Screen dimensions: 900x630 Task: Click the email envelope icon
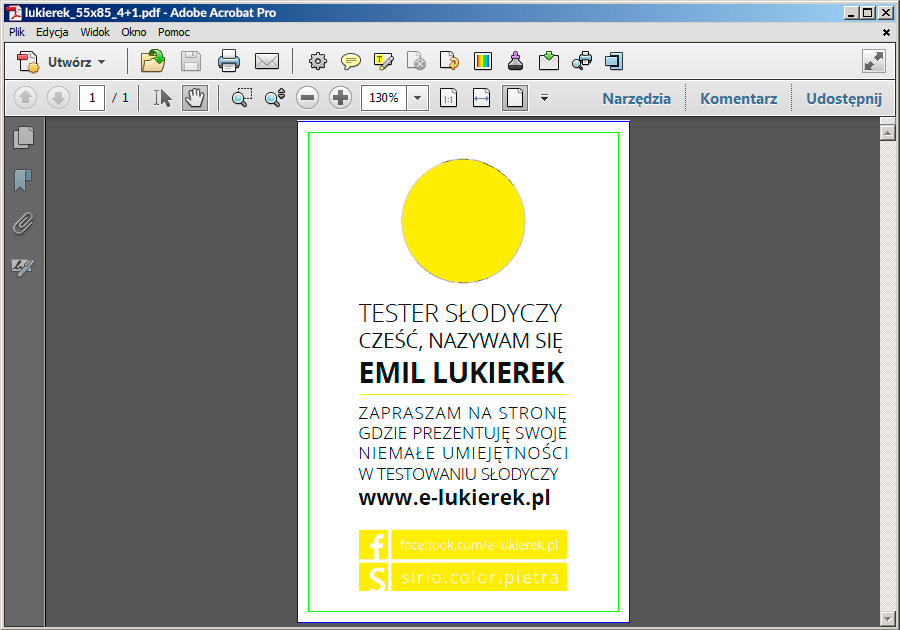[267, 62]
